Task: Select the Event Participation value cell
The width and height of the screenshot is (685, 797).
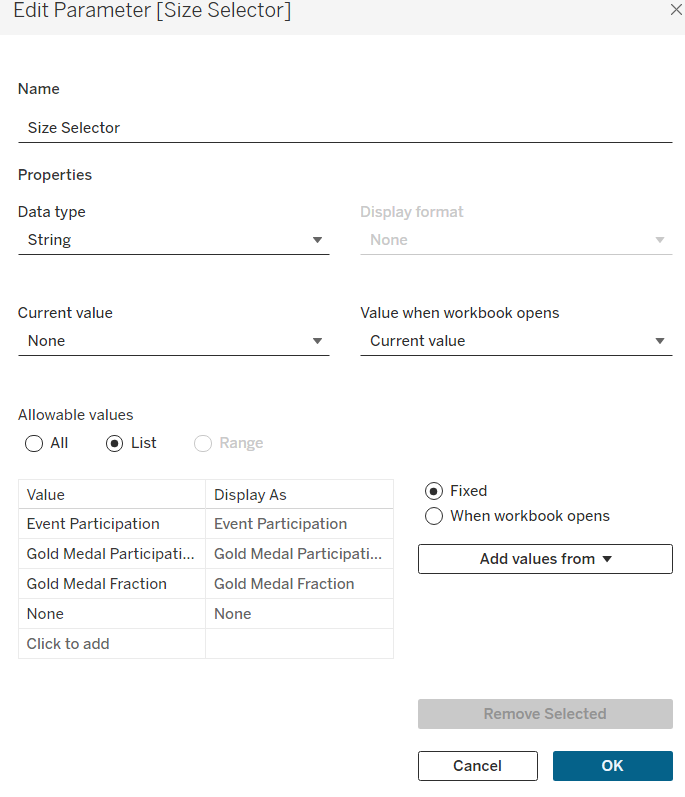Action: tap(111, 524)
